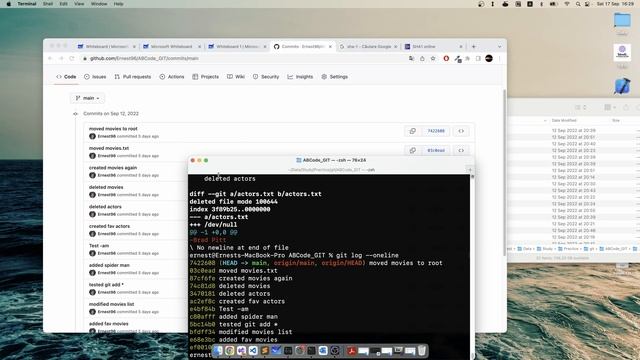The width and height of the screenshot is (640, 360).
Task: Click translate page icon in address bar
Action: [411, 58]
